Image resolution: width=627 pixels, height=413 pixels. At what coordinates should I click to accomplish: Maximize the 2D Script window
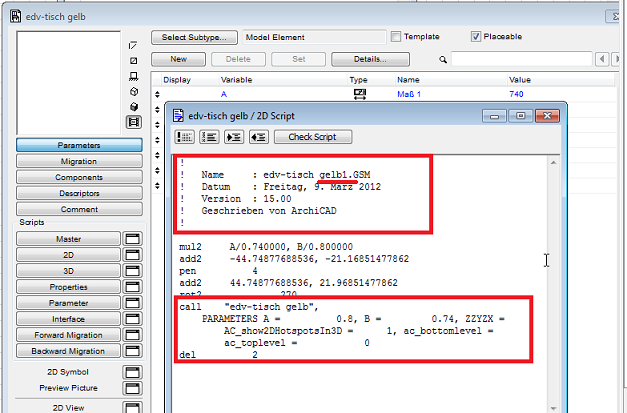coord(520,116)
